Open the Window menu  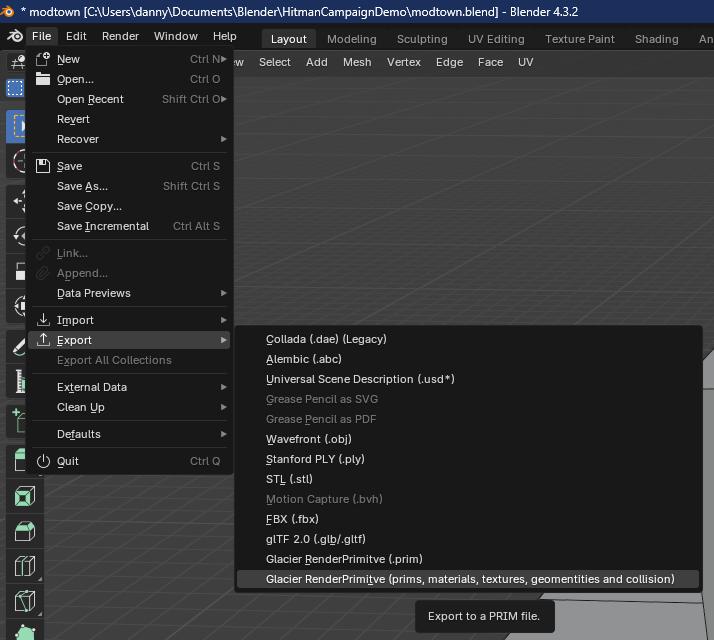click(x=176, y=36)
